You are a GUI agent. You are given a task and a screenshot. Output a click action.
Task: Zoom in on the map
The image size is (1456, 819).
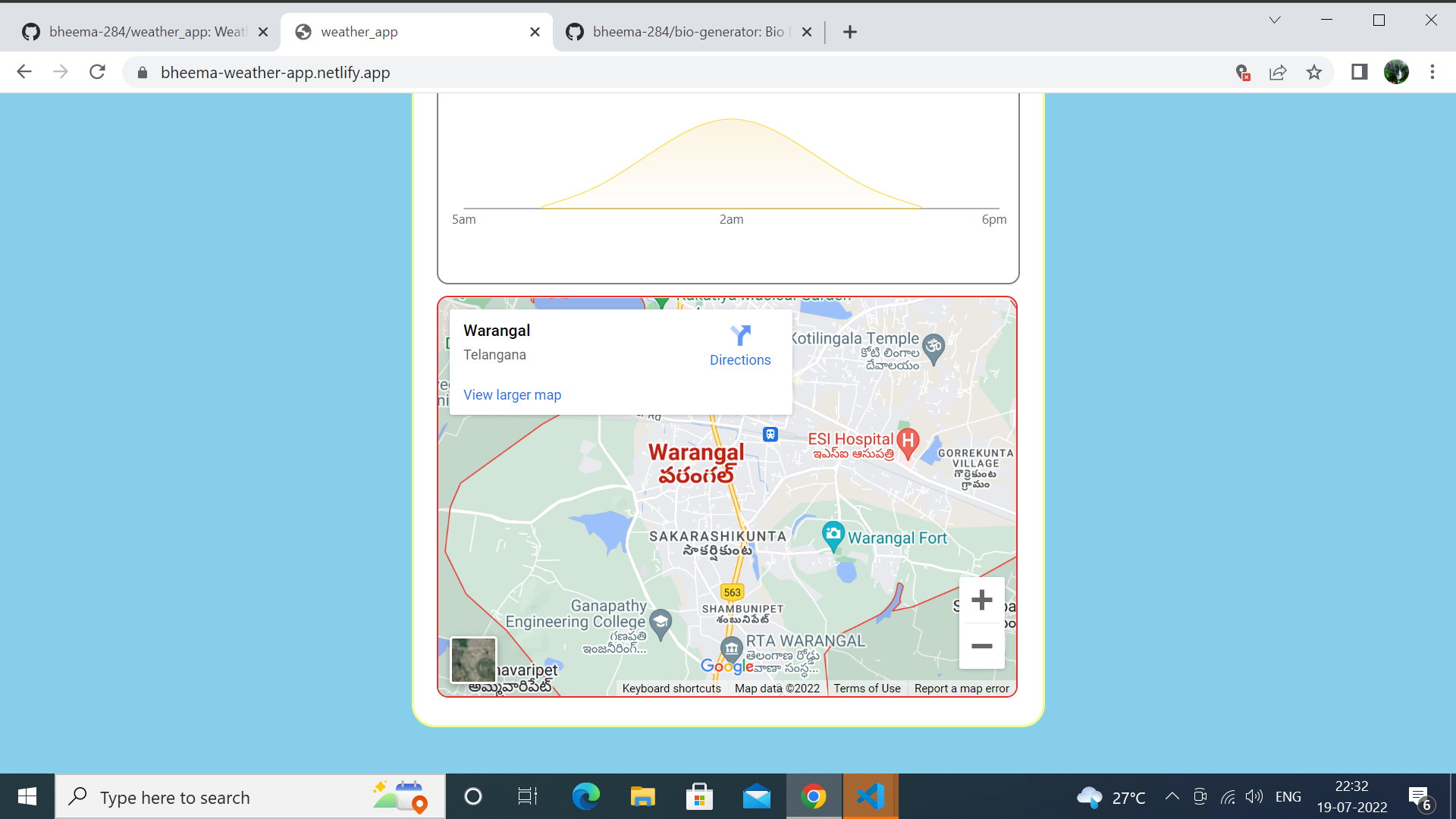(982, 601)
